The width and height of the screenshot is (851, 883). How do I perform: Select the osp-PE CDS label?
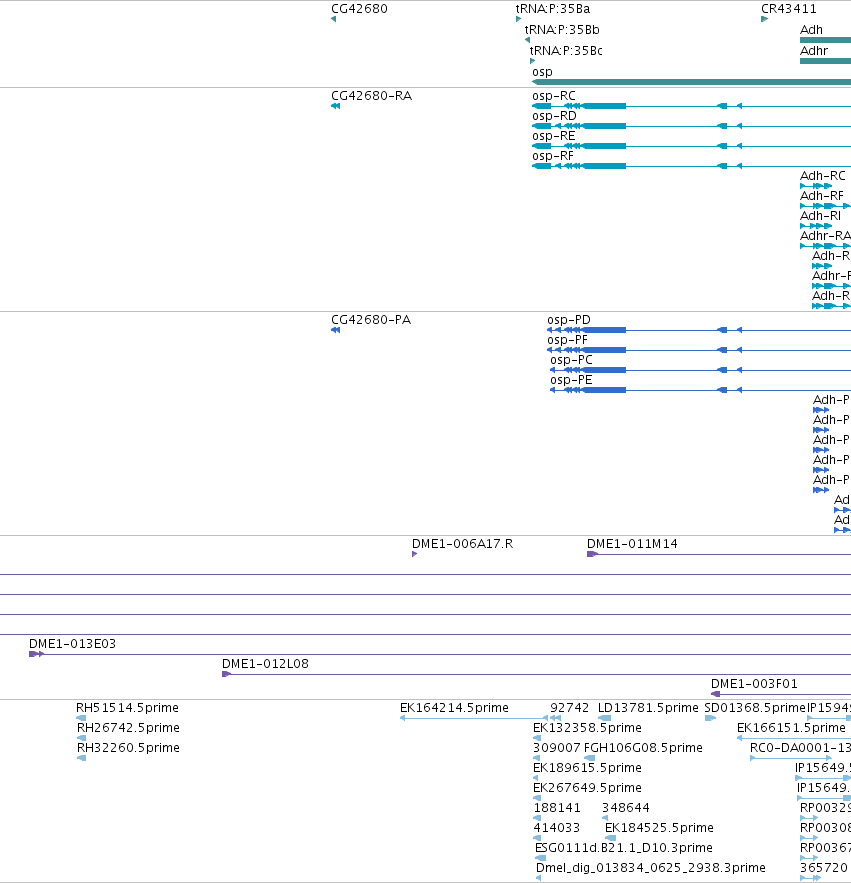click(x=571, y=380)
